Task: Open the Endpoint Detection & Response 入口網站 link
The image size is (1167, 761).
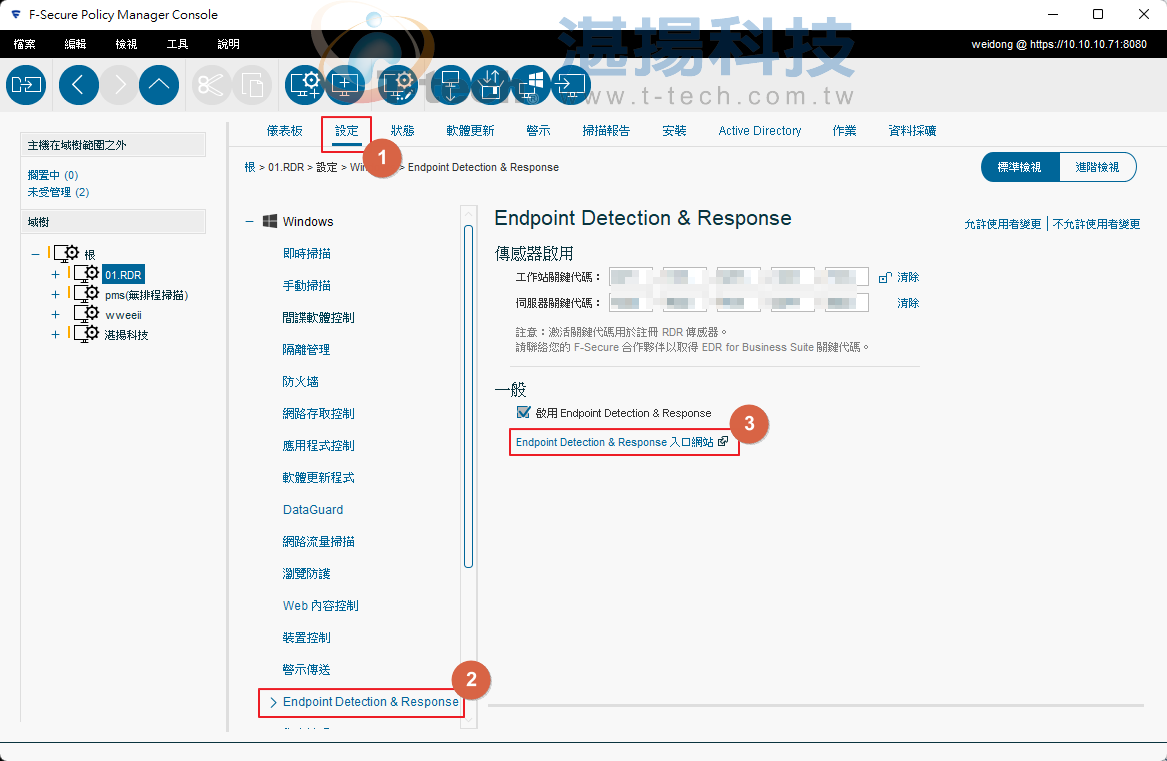Action: pos(622,442)
